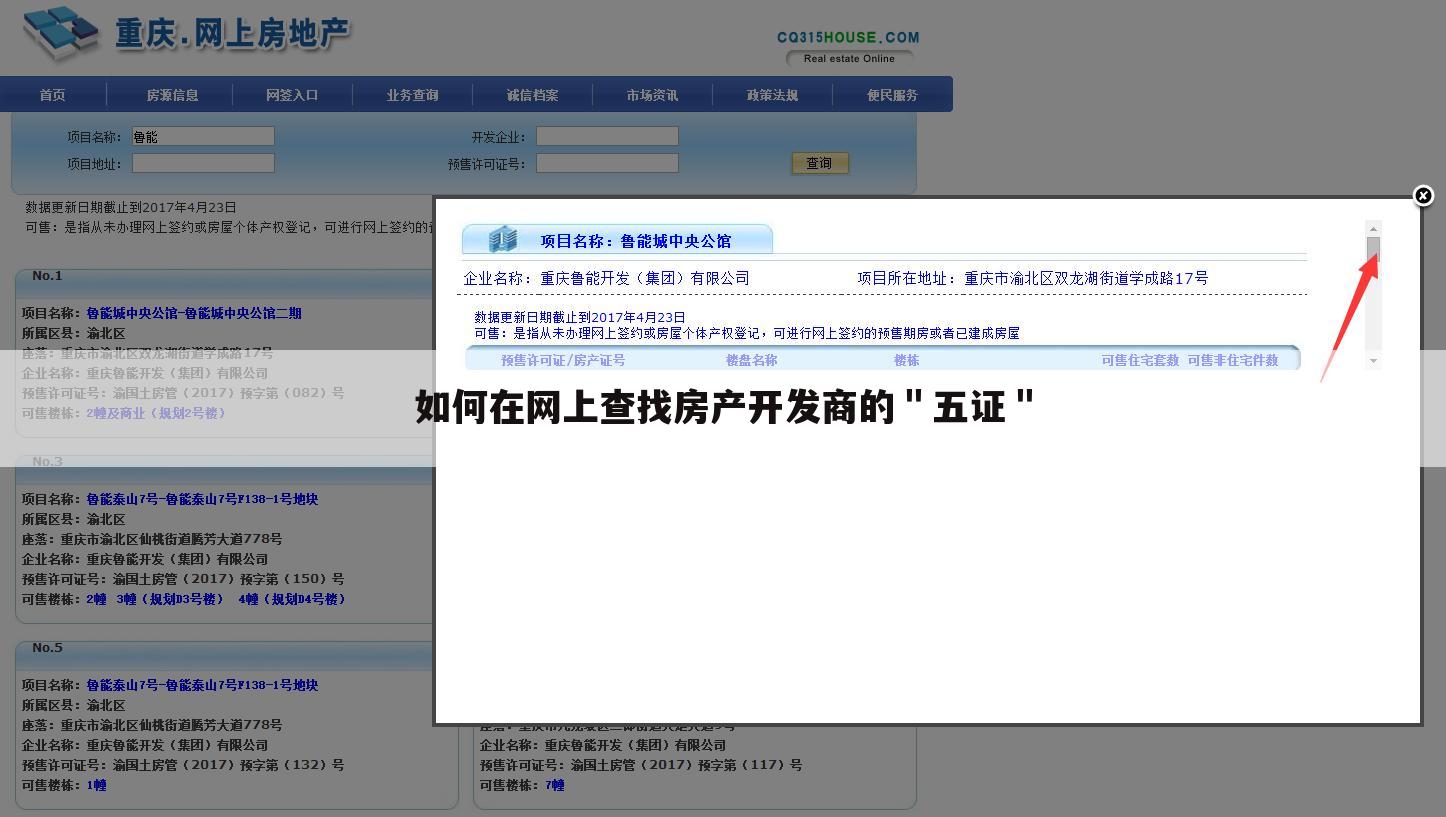Click the scrollbar up arrow in the popup
Viewport: 1446px width, 817px height.
coord(1373,227)
